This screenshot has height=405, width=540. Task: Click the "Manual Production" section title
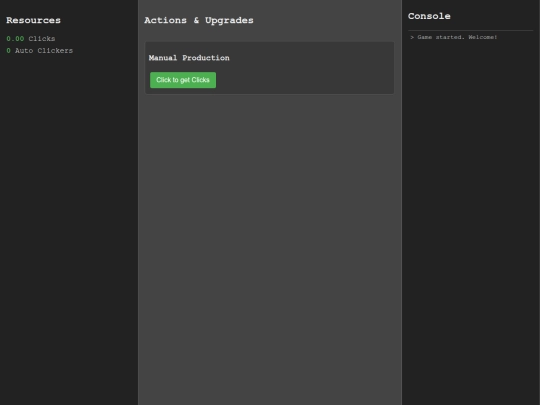pyautogui.click(x=189, y=58)
